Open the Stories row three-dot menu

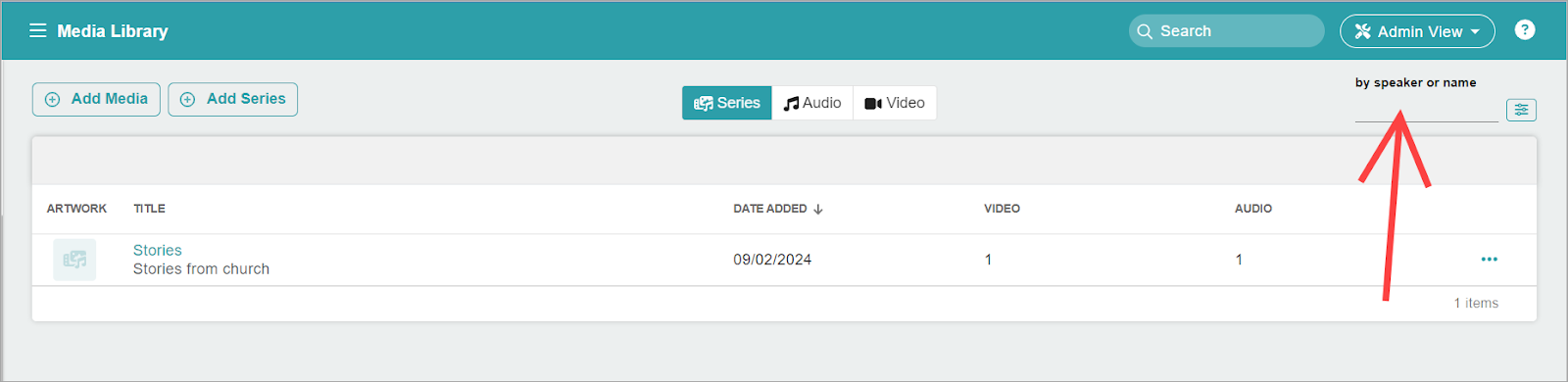pos(1490,260)
